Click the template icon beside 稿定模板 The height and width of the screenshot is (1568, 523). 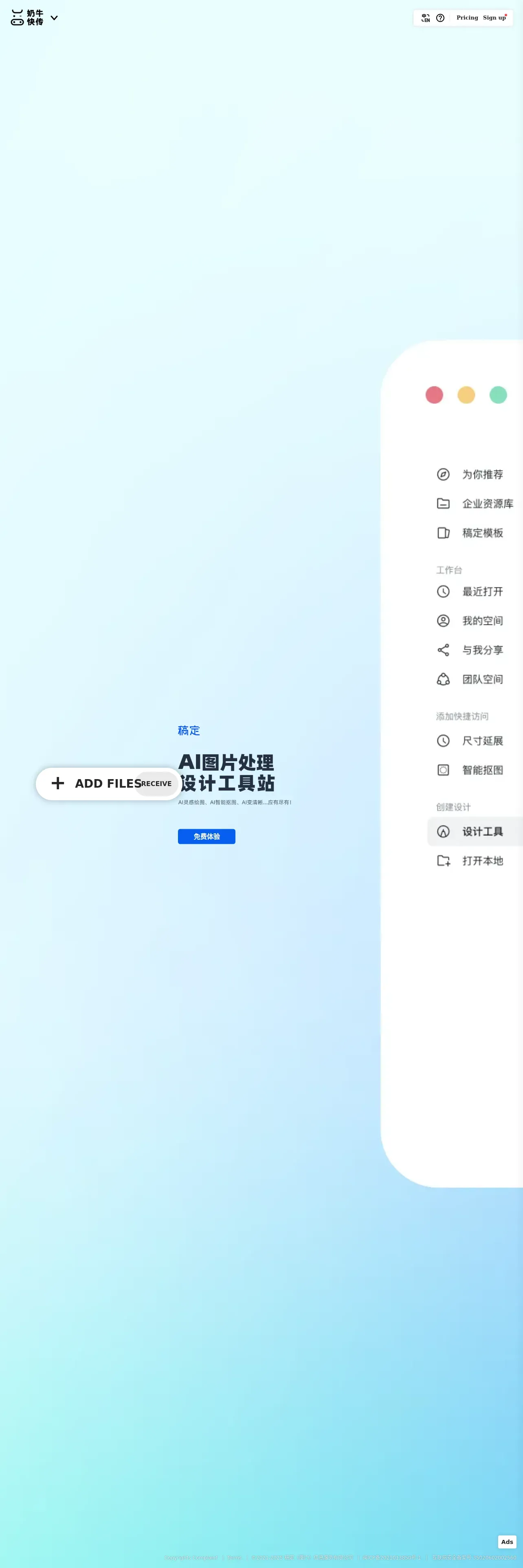pyautogui.click(x=443, y=532)
